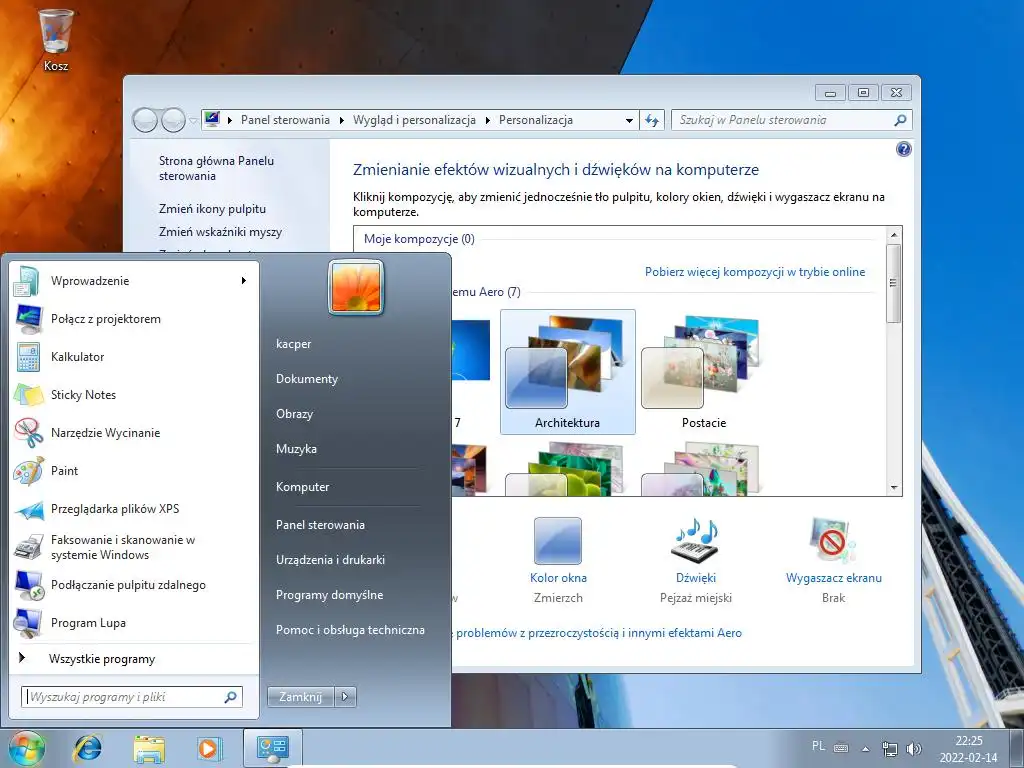Open Programy domyślne
This screenshot has width=1024, height=768.
329,596
